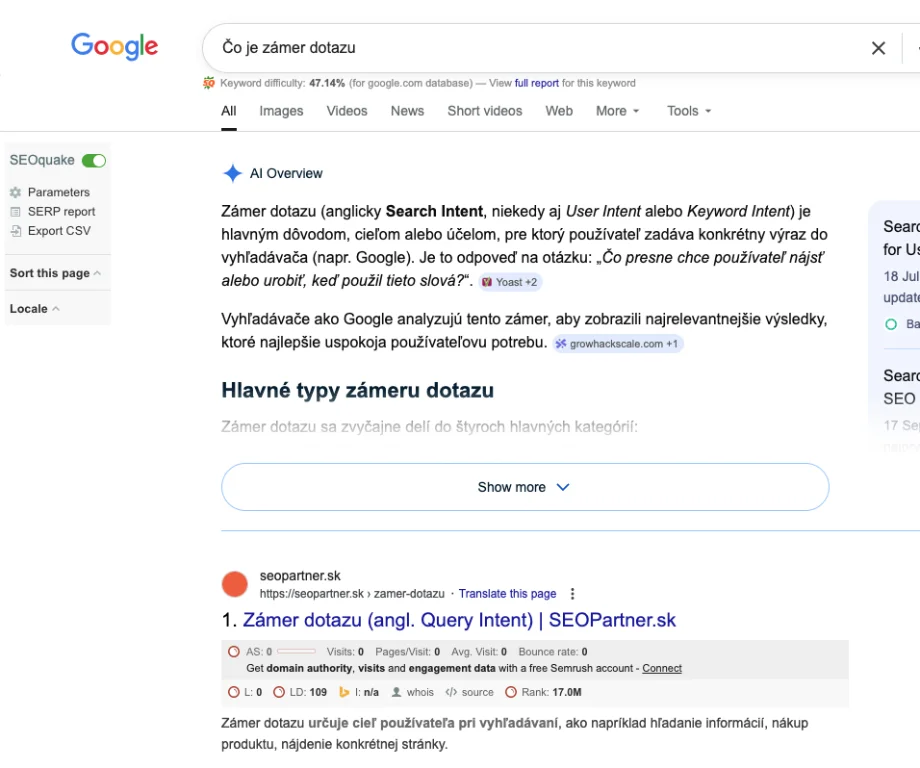
Task: Switch to the Images tab
Action: click(281, 111)
